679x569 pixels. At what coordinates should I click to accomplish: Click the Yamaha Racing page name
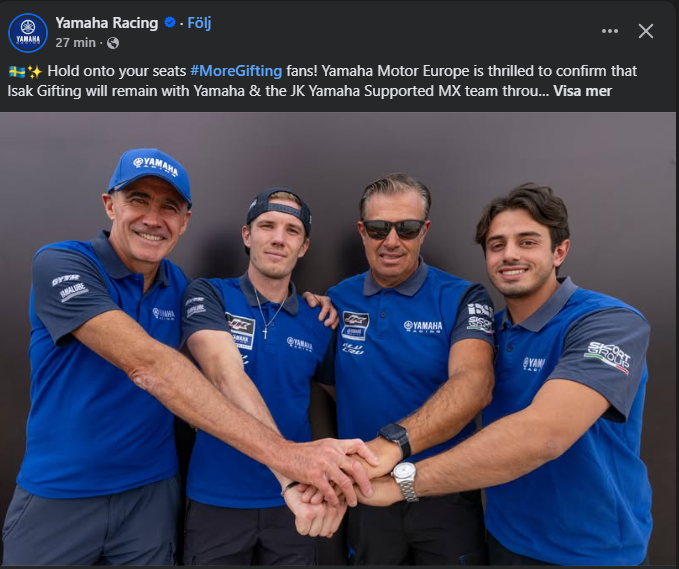[107, 23]
